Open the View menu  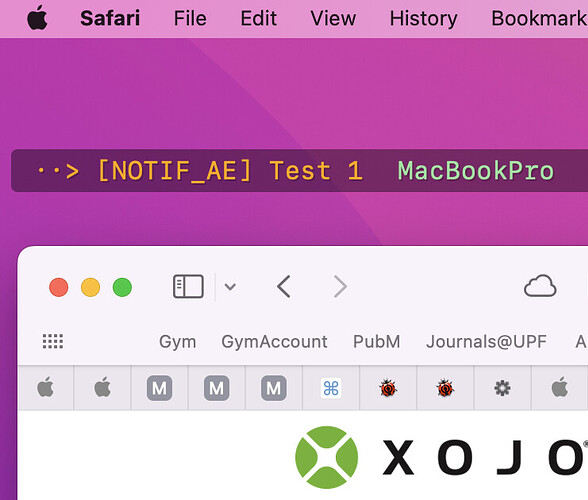click(333, 18)
